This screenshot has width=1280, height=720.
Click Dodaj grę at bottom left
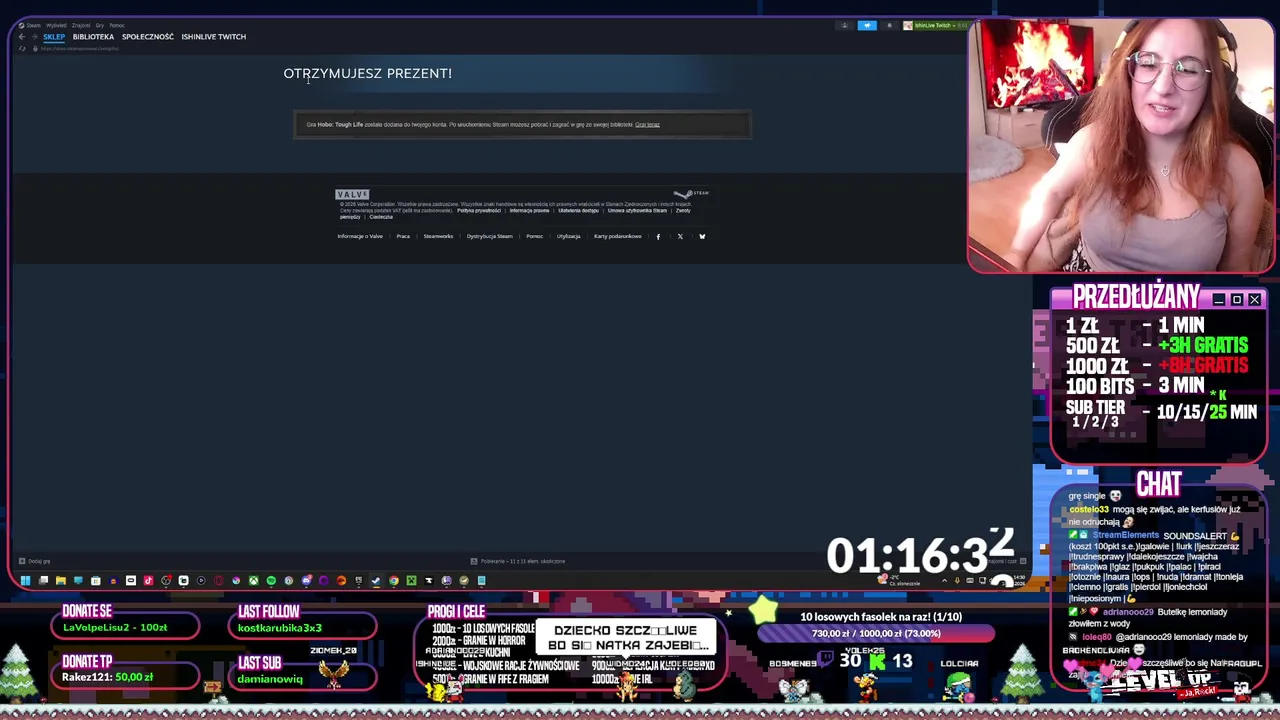(39, 561)
